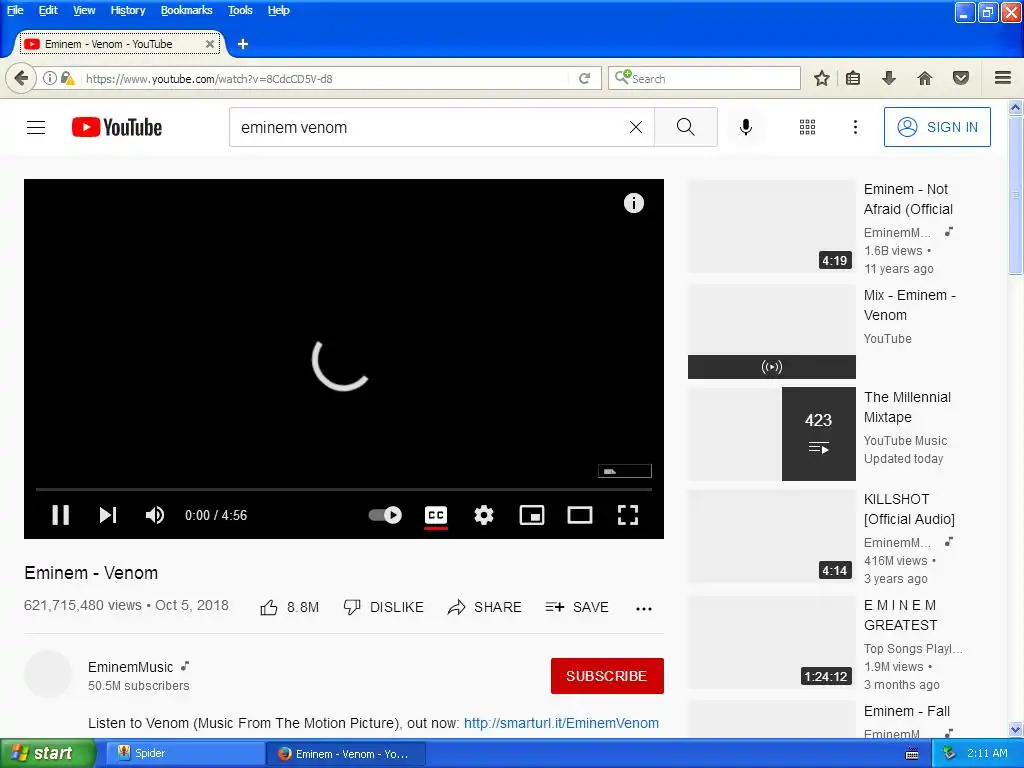Image resolution: width=1024 pixels, height=768 pixels.
Task: Enter fullscreen mode icon
Action: 628,515
